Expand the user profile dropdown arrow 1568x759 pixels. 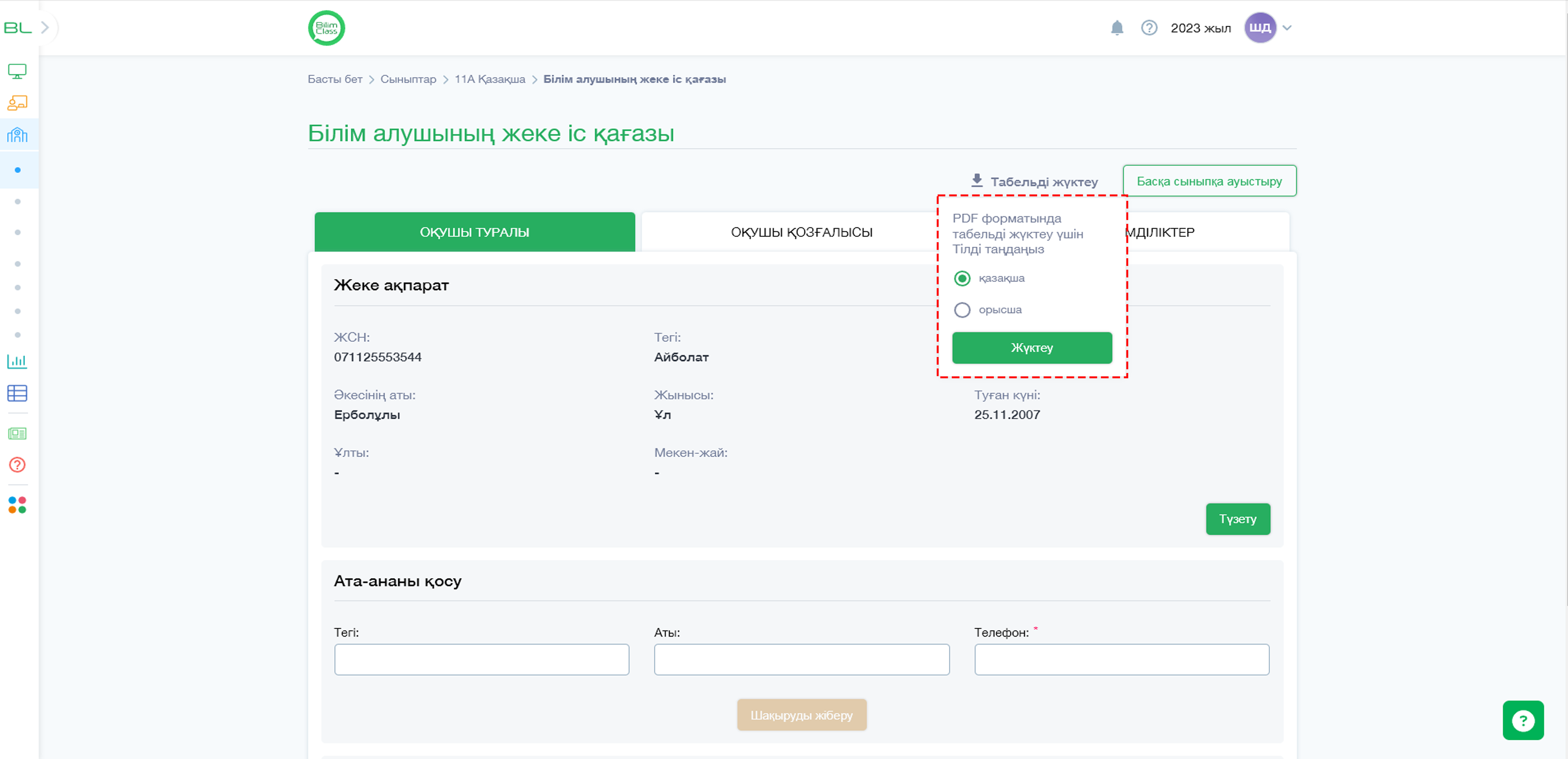[1287, 28]
